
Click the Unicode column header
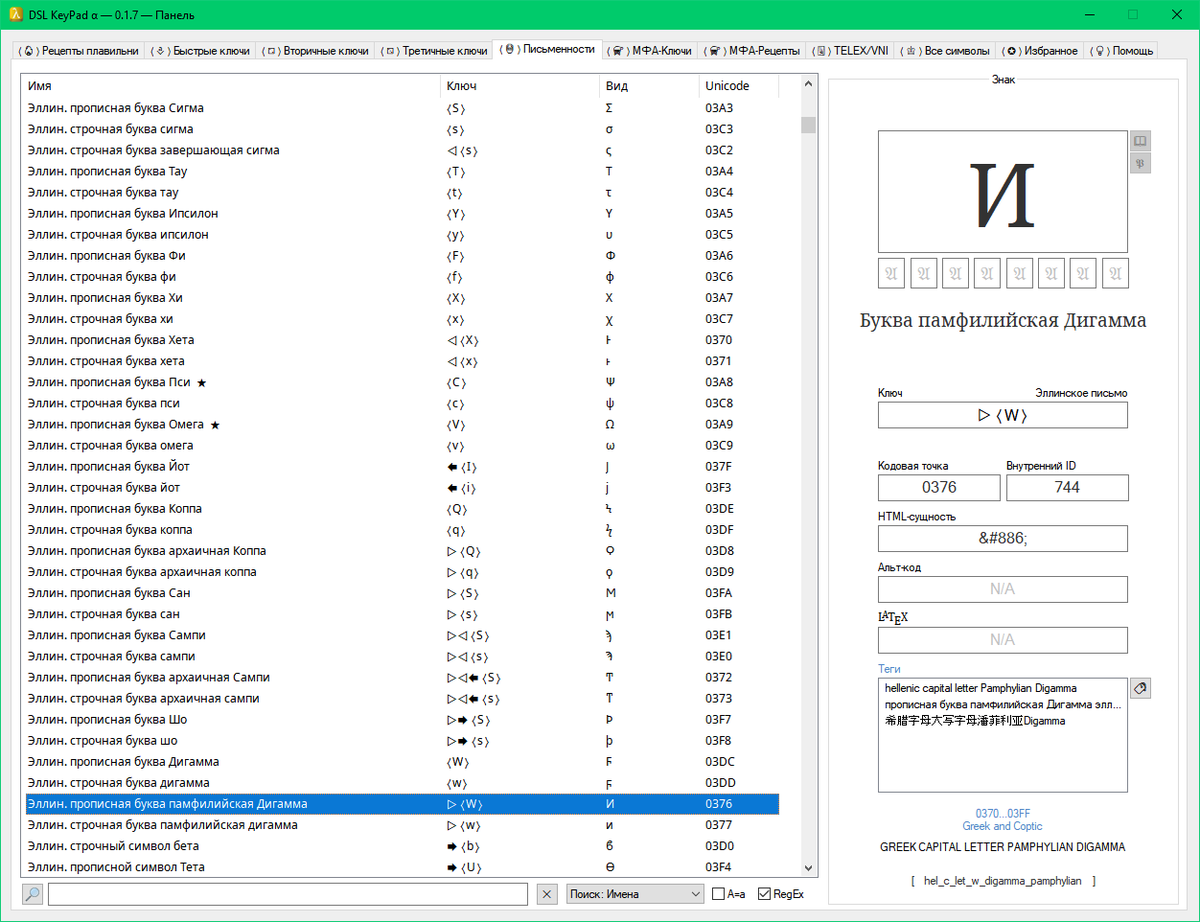point(739,86)
